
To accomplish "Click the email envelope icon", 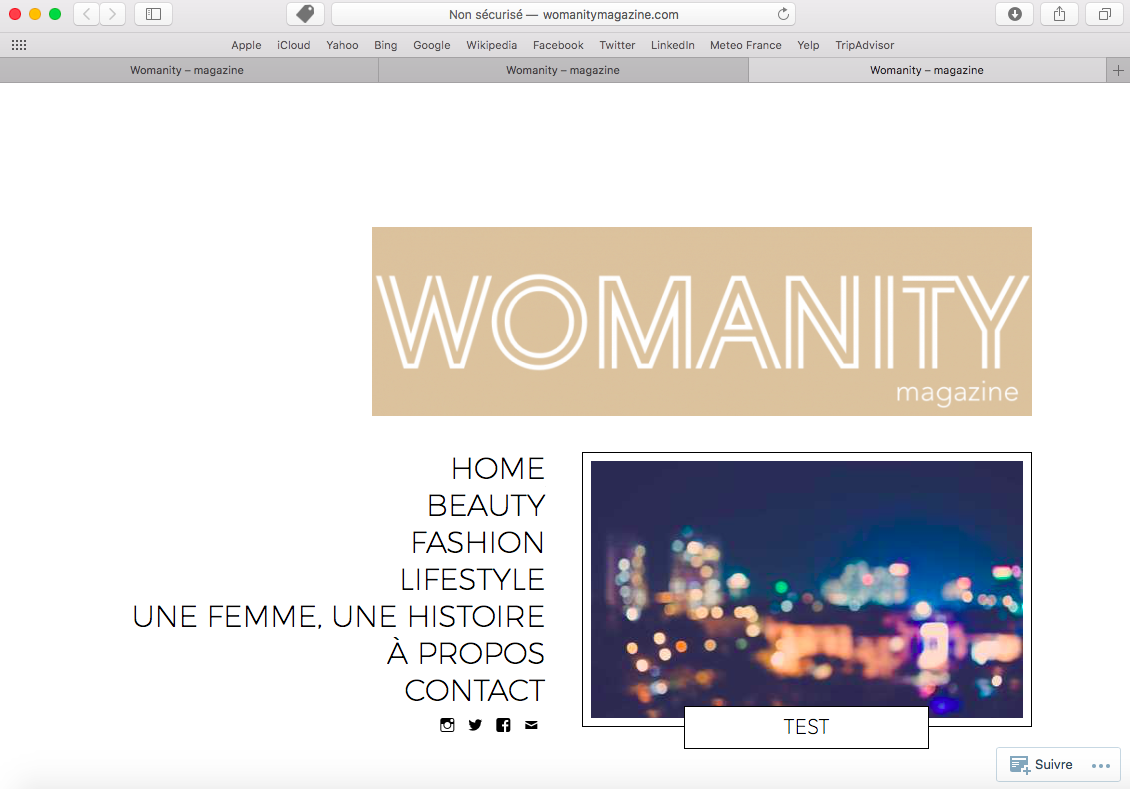I will pos(531,725).
